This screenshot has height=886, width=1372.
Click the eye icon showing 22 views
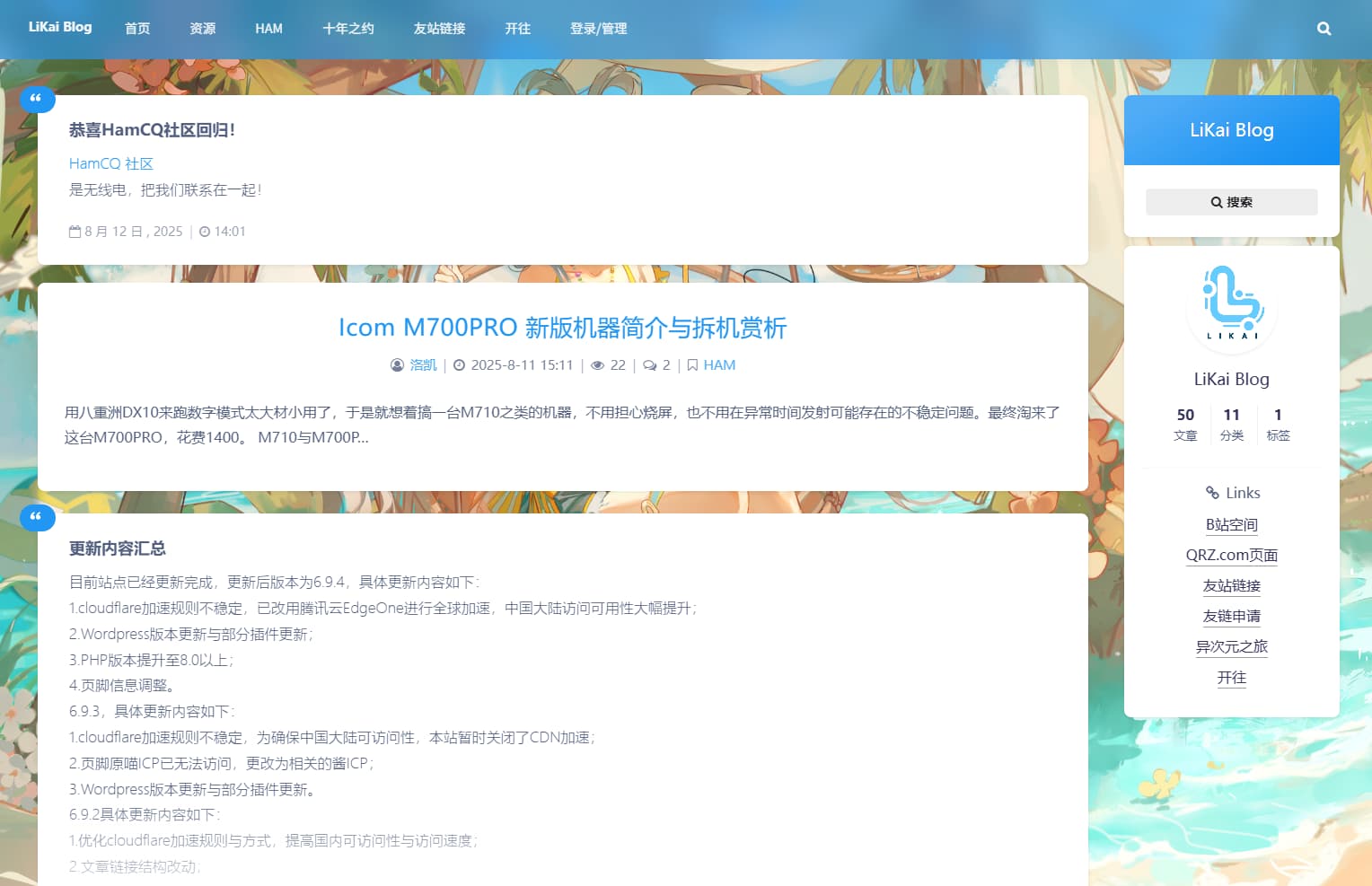click(x=598, y=364)
